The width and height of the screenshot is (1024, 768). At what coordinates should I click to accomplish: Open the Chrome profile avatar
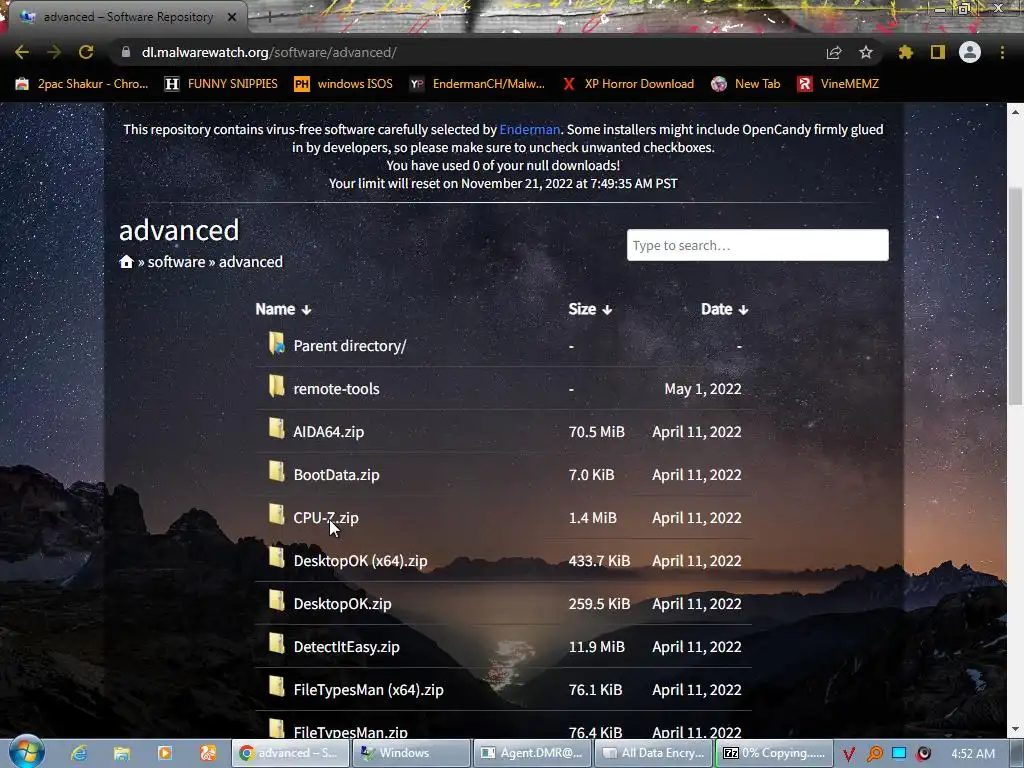click(970, 52)
